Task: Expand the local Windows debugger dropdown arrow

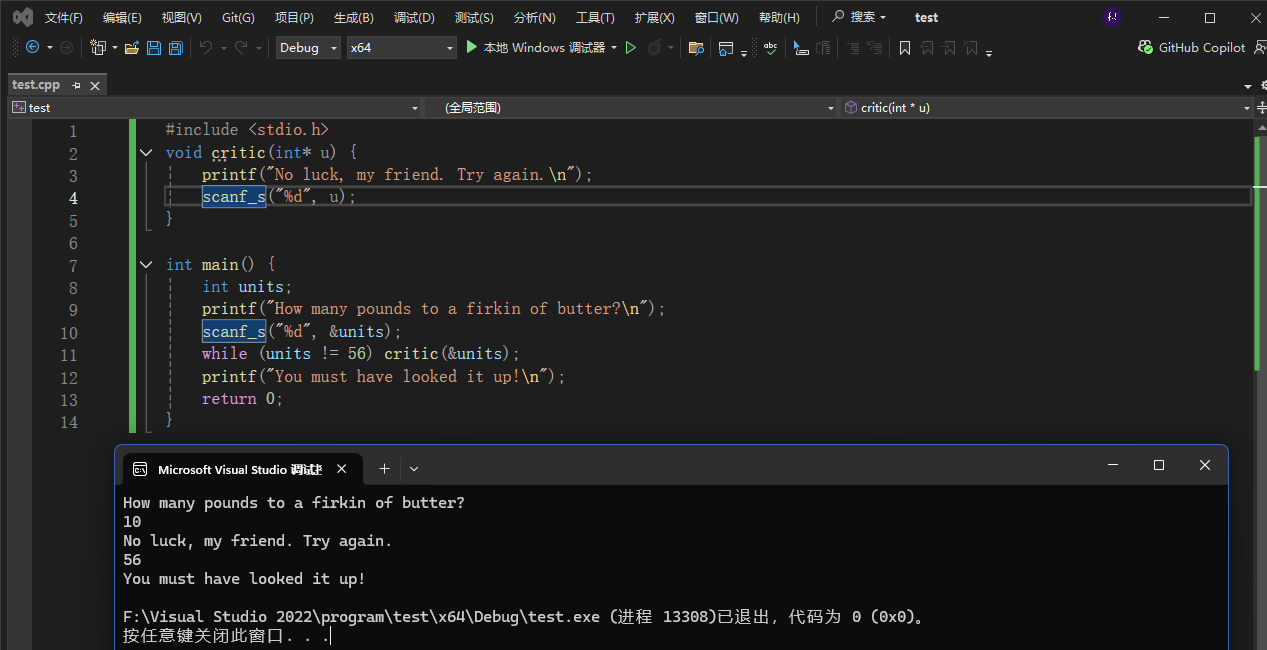Action: click(614, 47)
